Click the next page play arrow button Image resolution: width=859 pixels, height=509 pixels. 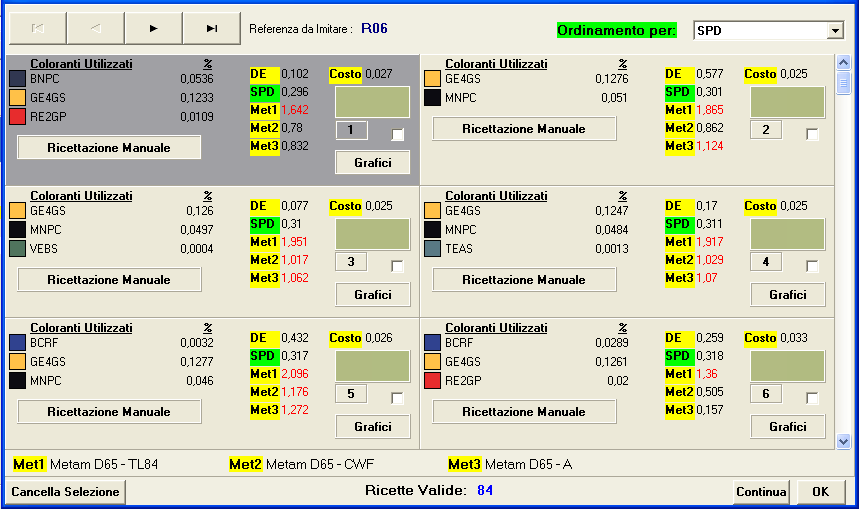(153, 29)
